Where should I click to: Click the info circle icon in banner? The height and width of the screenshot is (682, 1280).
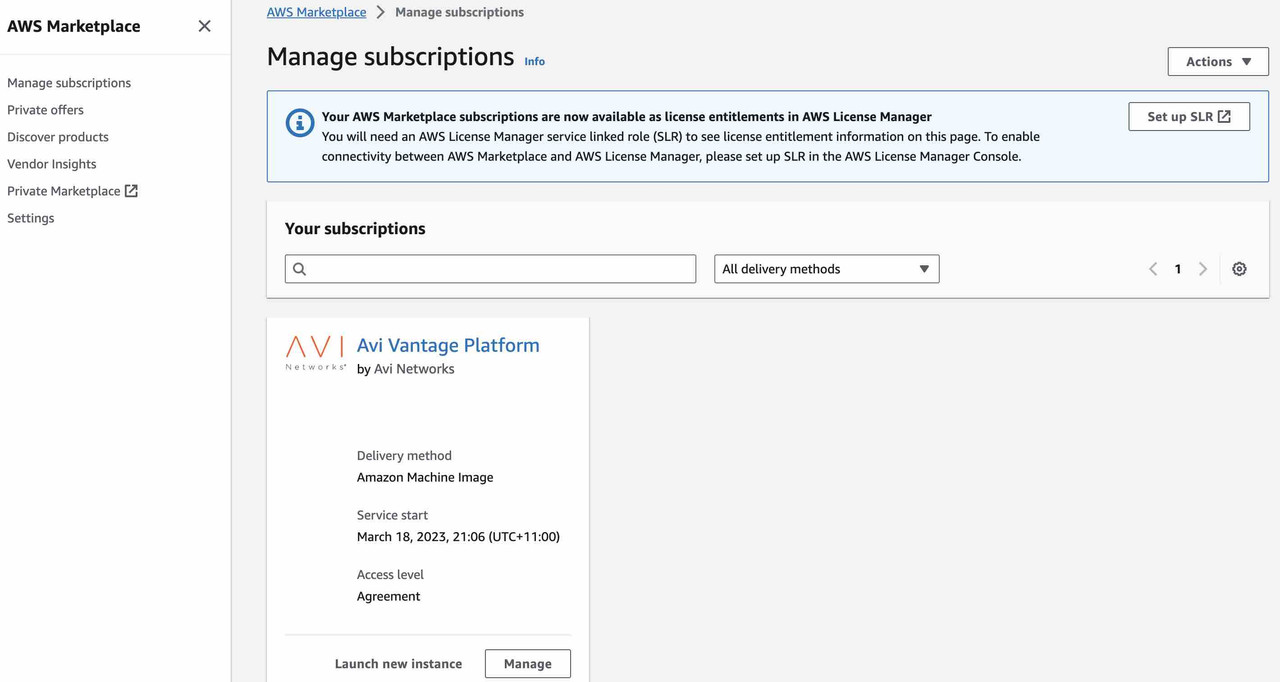[300, 123]
